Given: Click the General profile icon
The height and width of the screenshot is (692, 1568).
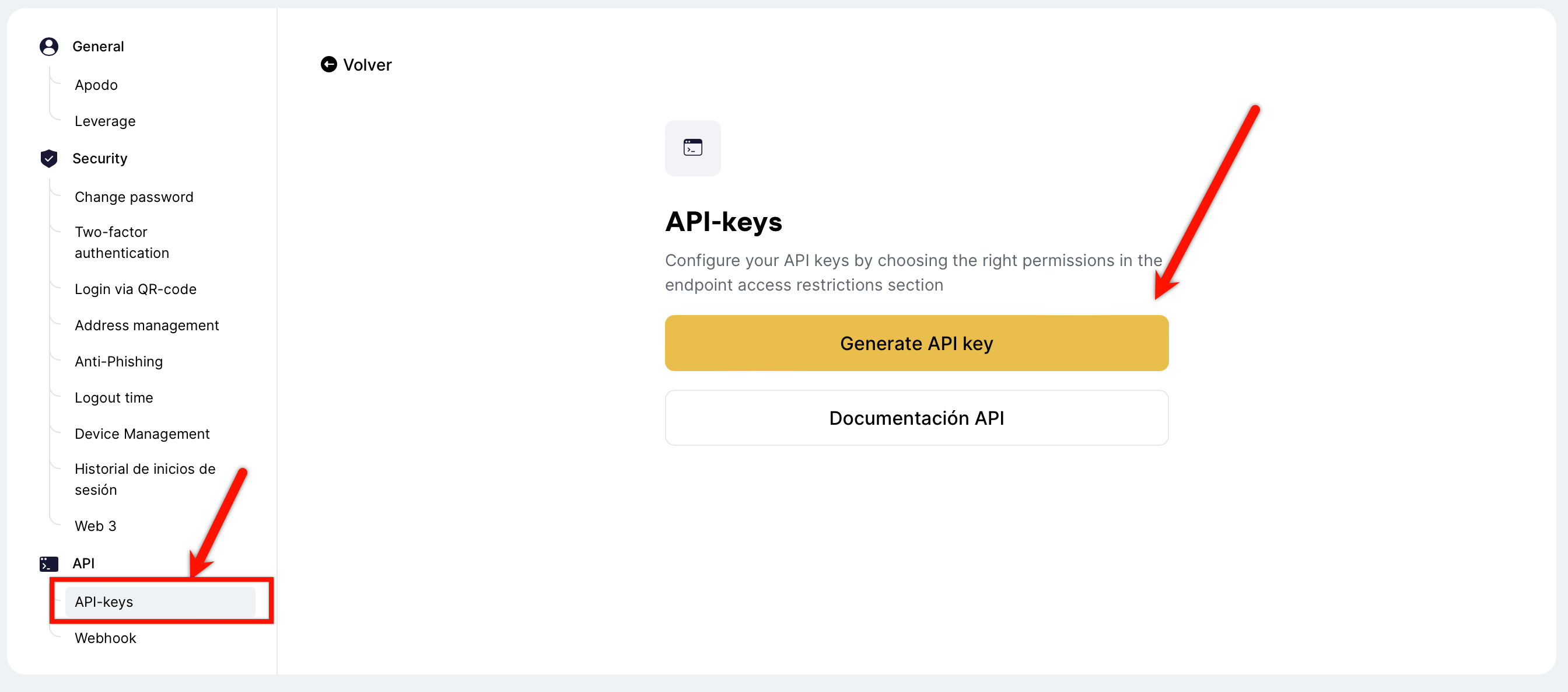Looking at the screenshot, I should click(x=48, y=47).
